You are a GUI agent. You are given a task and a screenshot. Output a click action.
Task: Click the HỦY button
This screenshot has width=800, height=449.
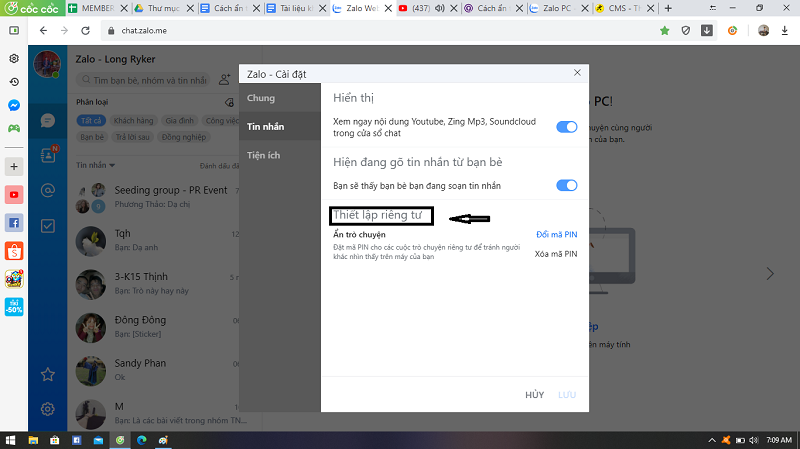(535, 395)
